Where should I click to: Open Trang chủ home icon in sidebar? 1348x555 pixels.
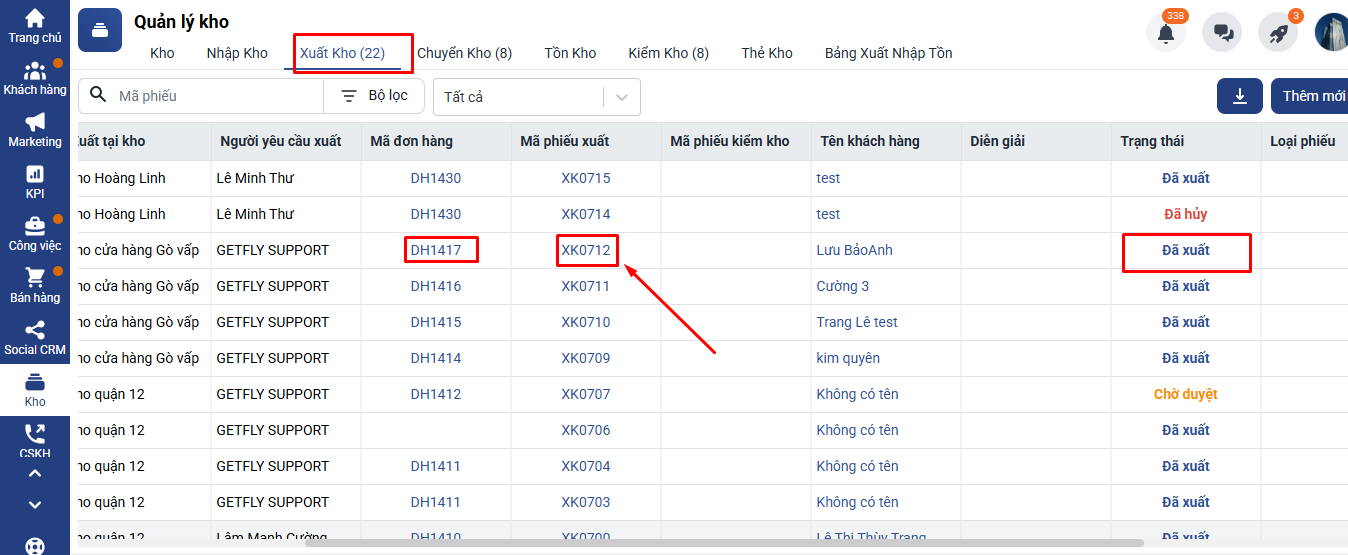click(x=35, y=19)
